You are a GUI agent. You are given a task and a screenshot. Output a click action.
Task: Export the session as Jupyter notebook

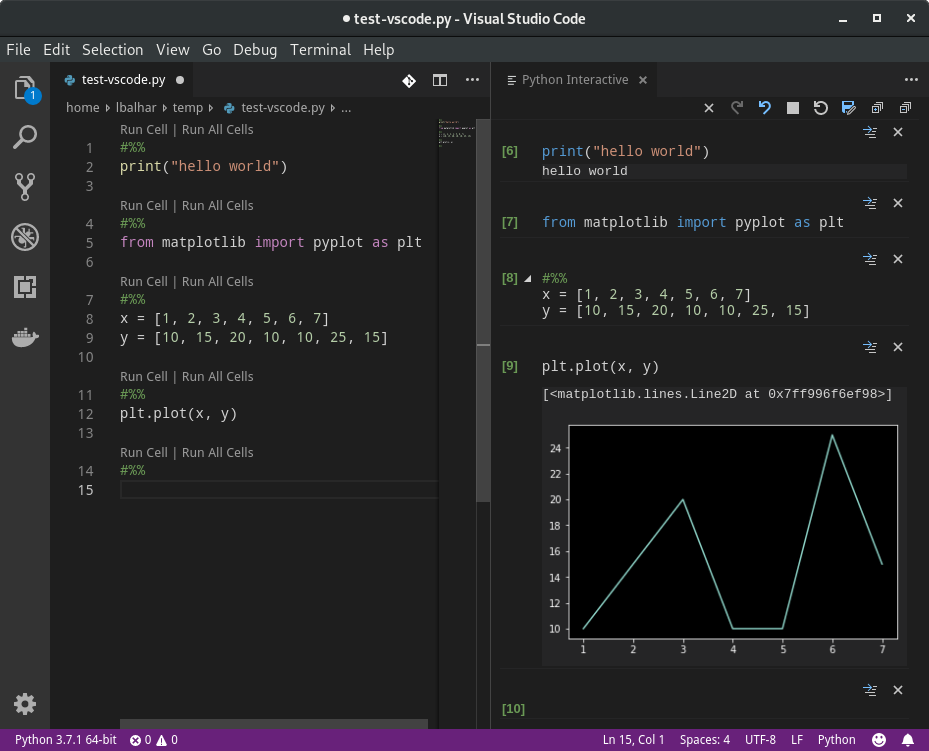point(848,107)
